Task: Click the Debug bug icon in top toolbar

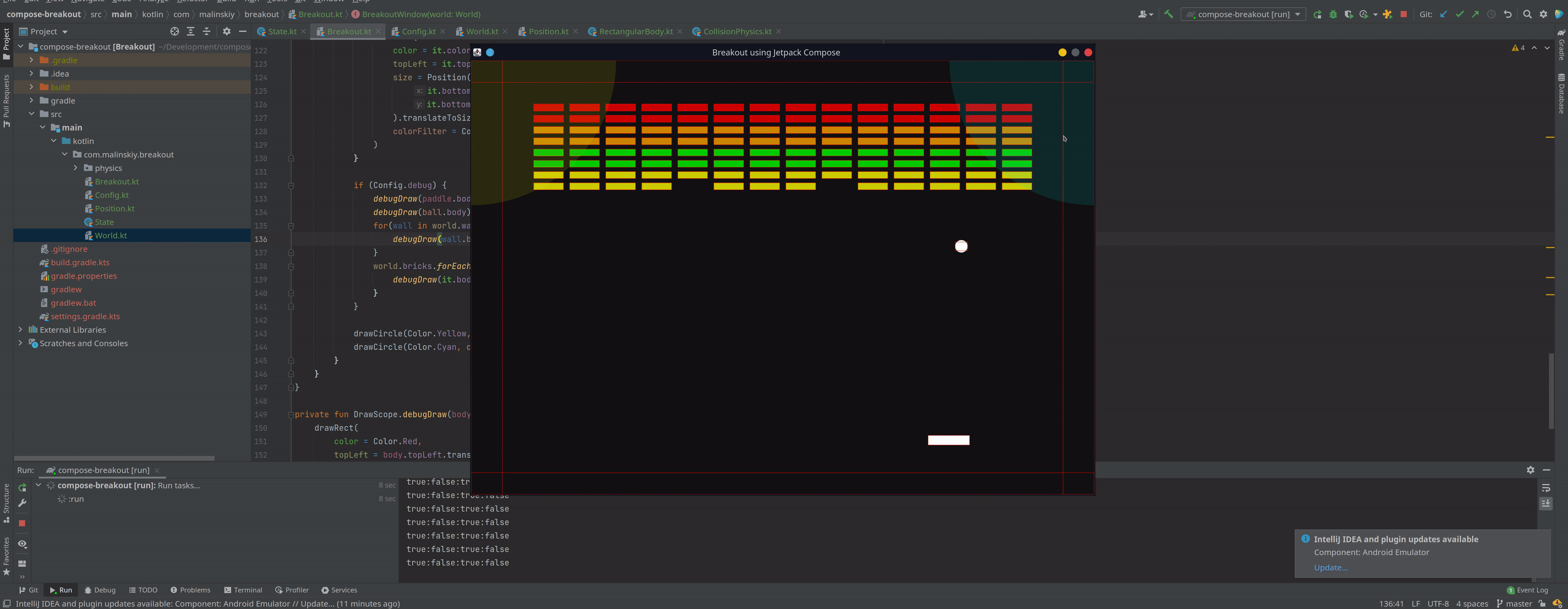Action: 1333,14
